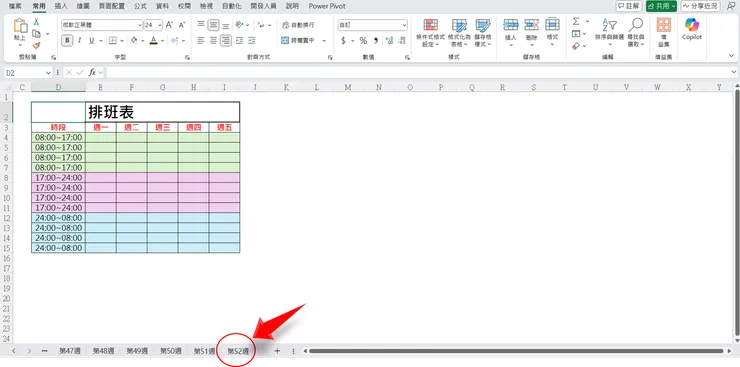Click the Cut scissors icon

[36, 22]
